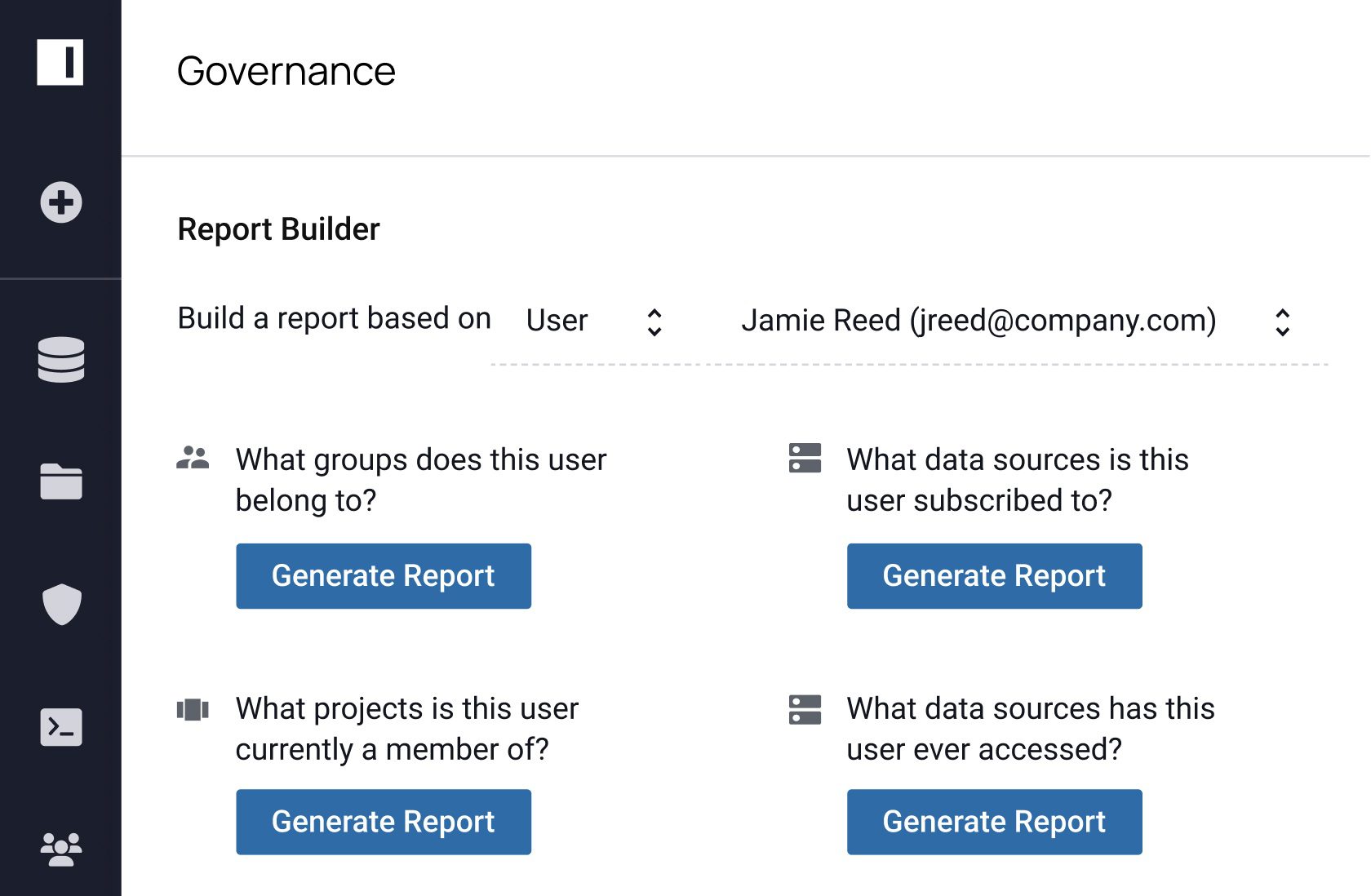Click 'What data sources is this user subscribed to?'
This screenshot has width=1371, height=896.
pos(1018,480)
